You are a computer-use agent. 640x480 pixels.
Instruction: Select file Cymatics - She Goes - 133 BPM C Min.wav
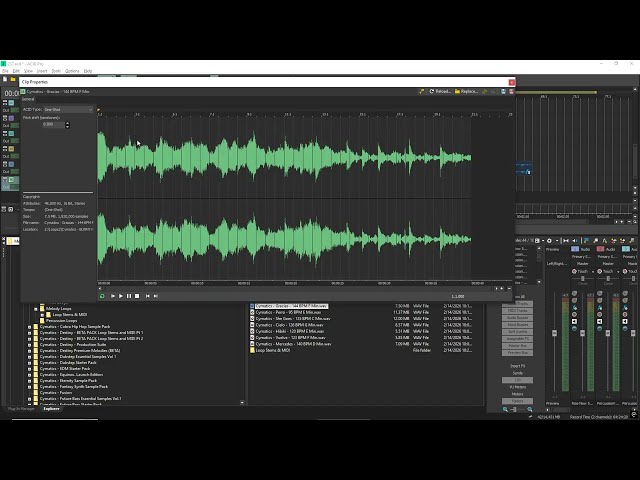(x=293, y=318)
